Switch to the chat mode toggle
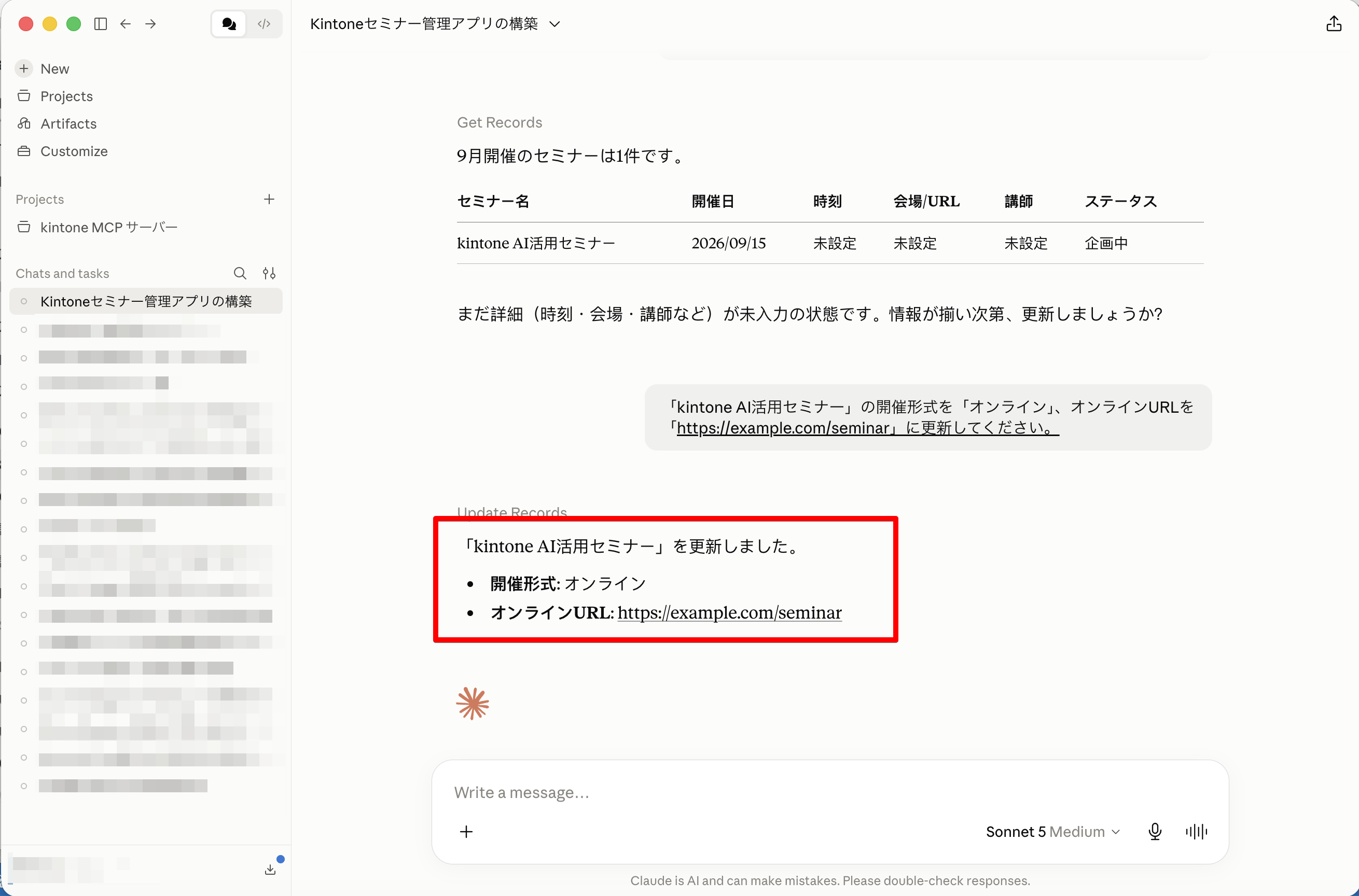This screenshot has height=896, width=1359. coord(229,24)
